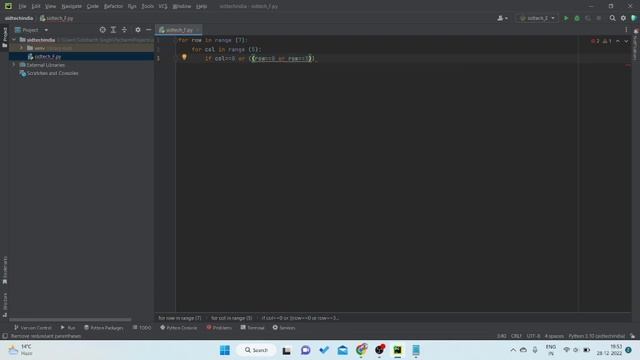Open Python Packages tool window

[103, 327]
